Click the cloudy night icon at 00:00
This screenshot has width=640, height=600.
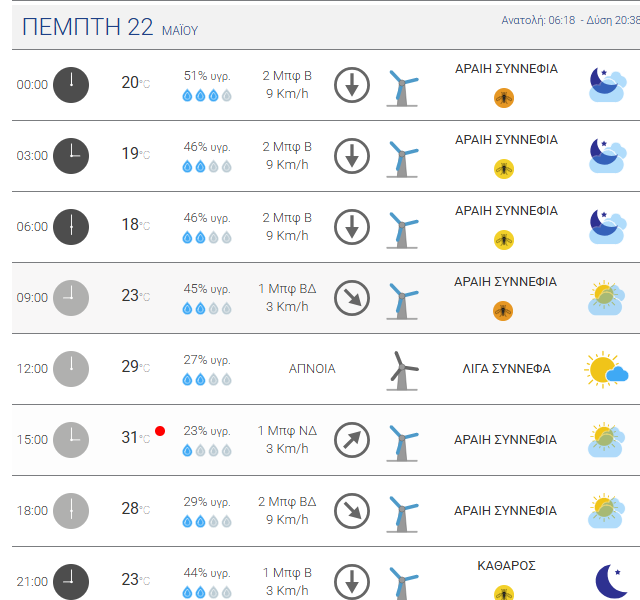(x=607, y=85)
